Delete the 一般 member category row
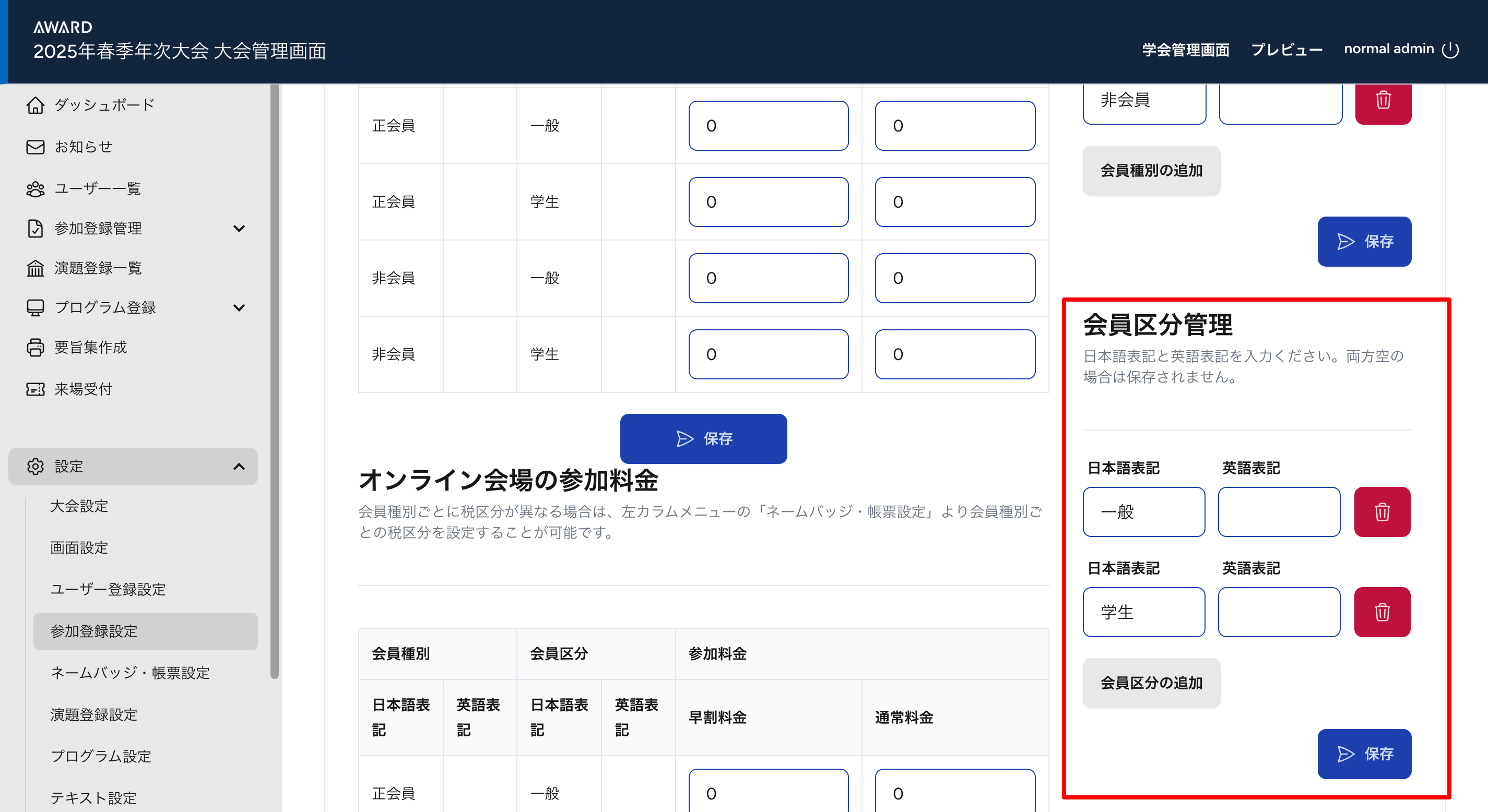The image size is (1488, 812). pyautogui.click(x=1381, y=512)
